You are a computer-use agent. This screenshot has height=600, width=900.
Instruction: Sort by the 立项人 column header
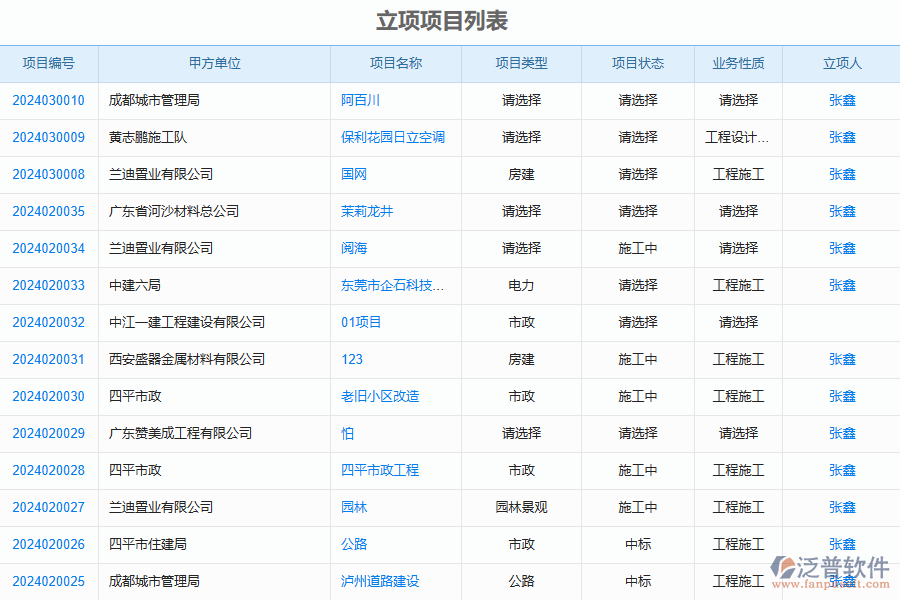[x=842, y=64]
